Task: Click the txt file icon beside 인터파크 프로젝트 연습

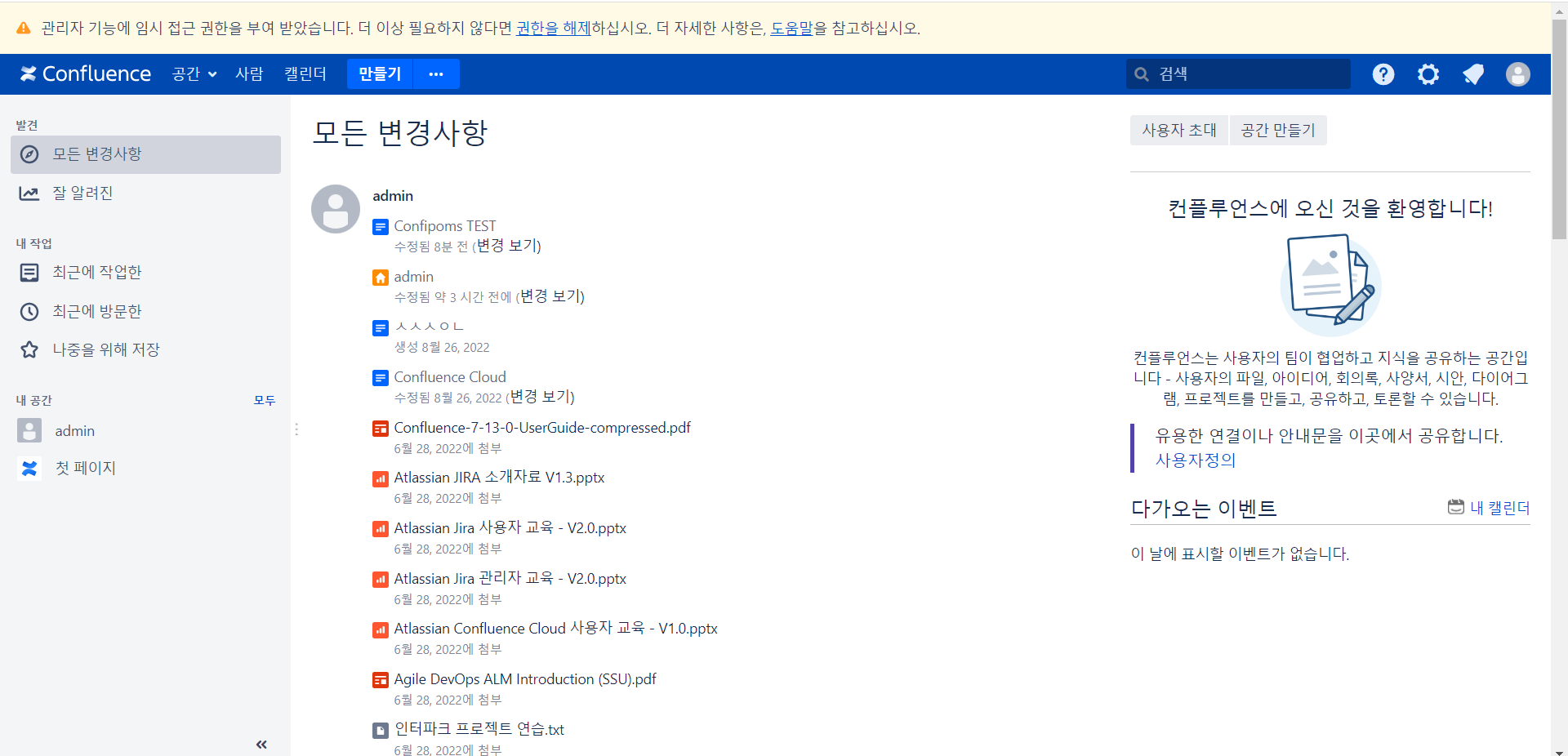Action: pyautogui.click(x=381, y=731)
